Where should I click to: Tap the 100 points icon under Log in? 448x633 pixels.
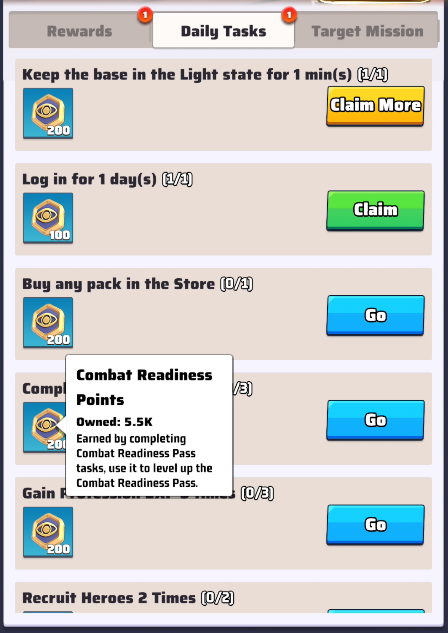point(48,218)
